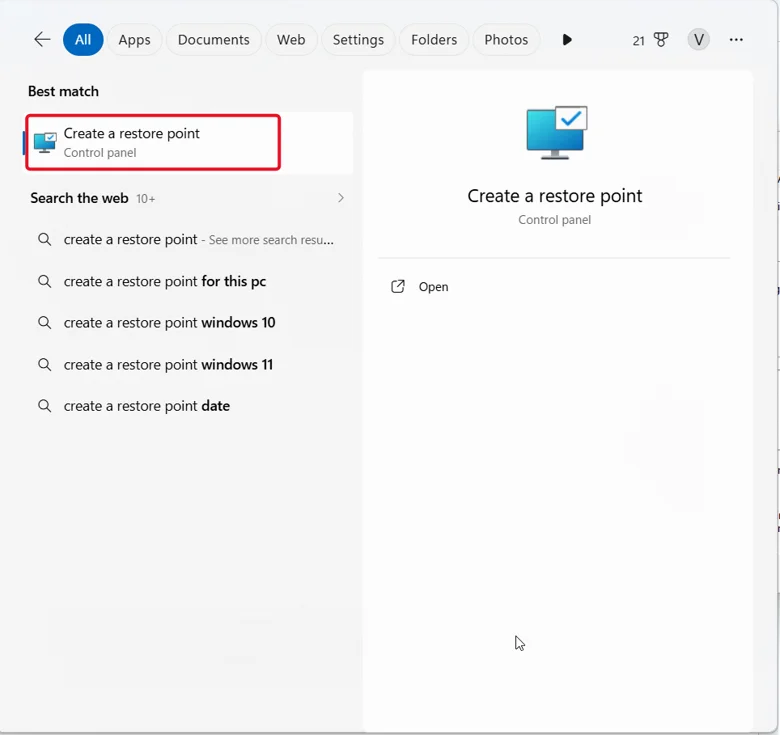Click search icon beside 'date' suggestion
Viewport: 780px width, 735px height.
pos(45,406)
